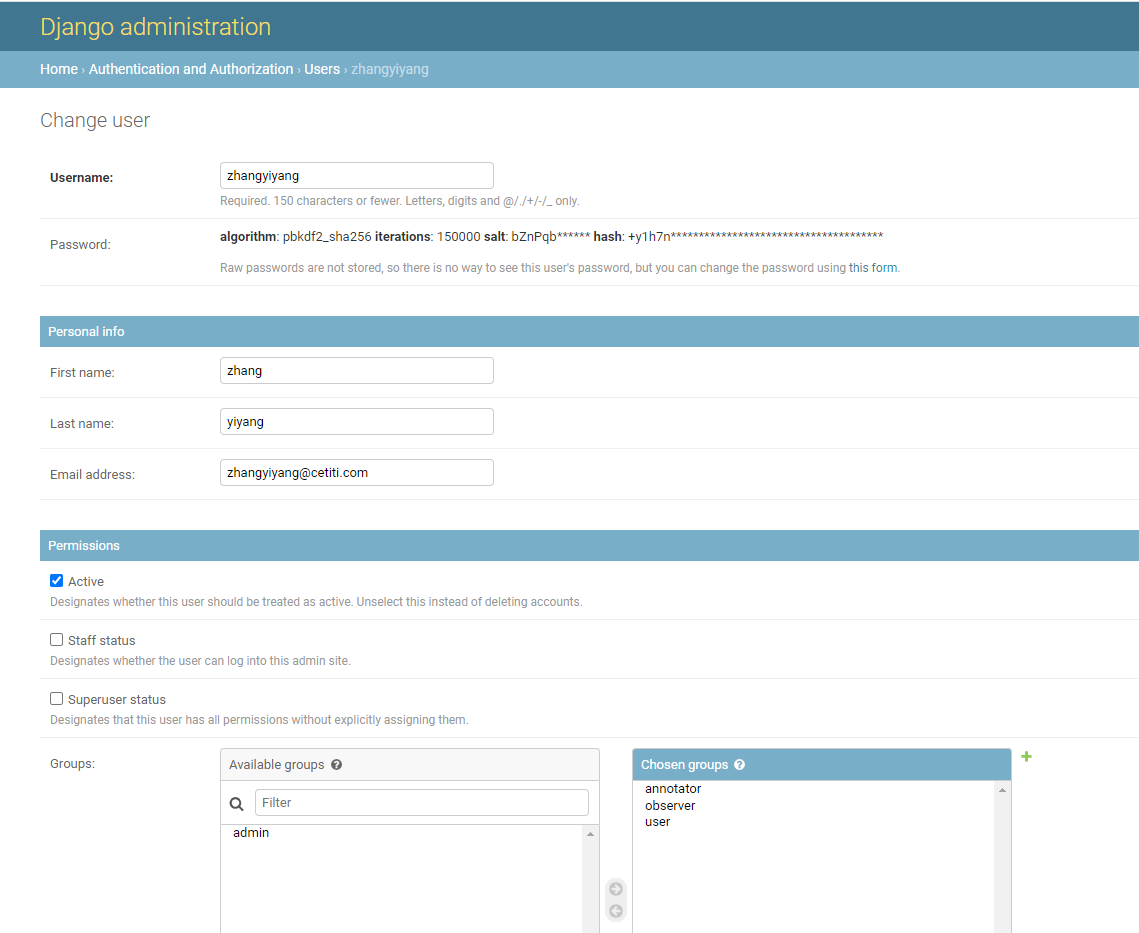Click the Django administration title

[155, 27]
